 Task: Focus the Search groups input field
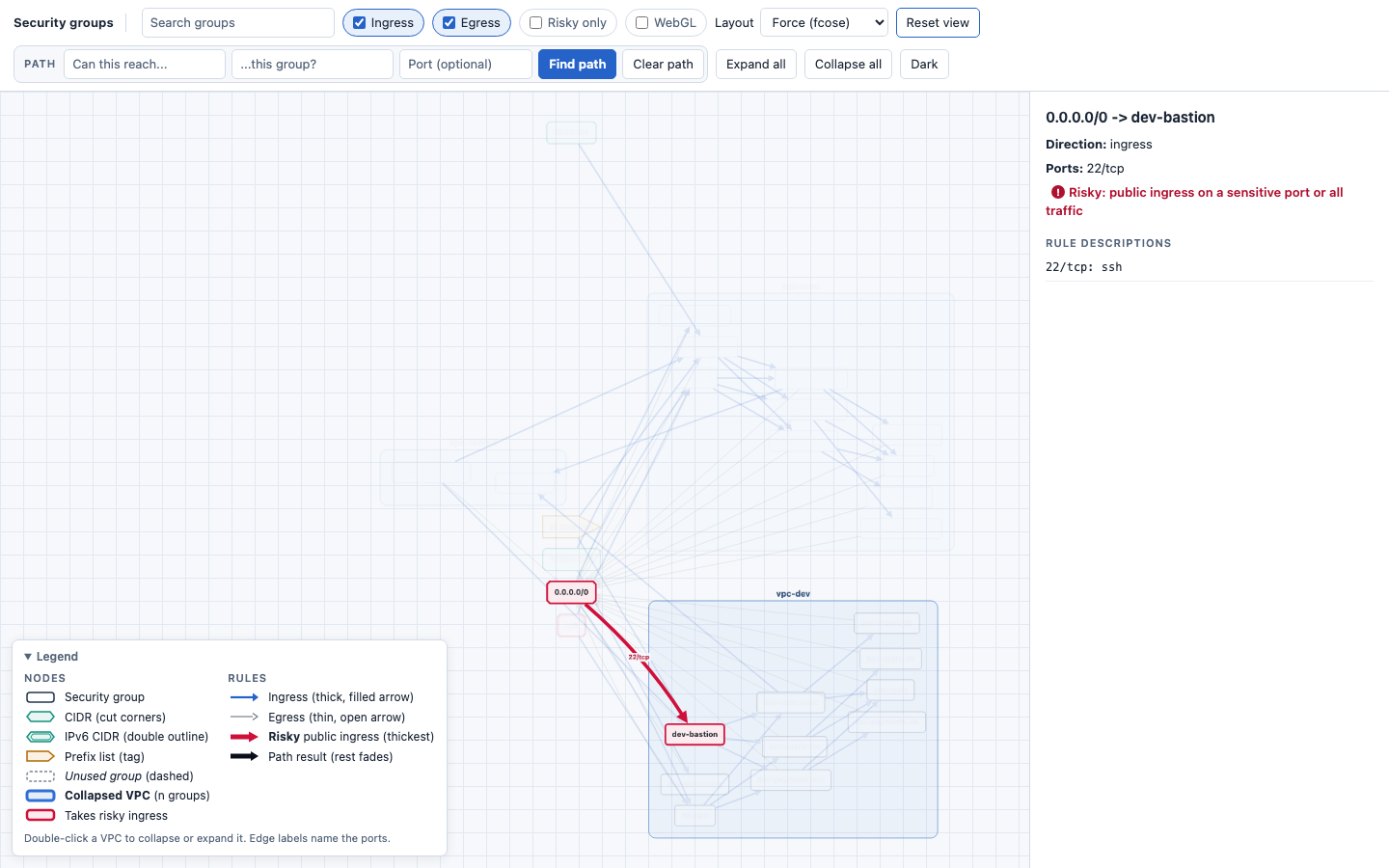click(238, 23)
